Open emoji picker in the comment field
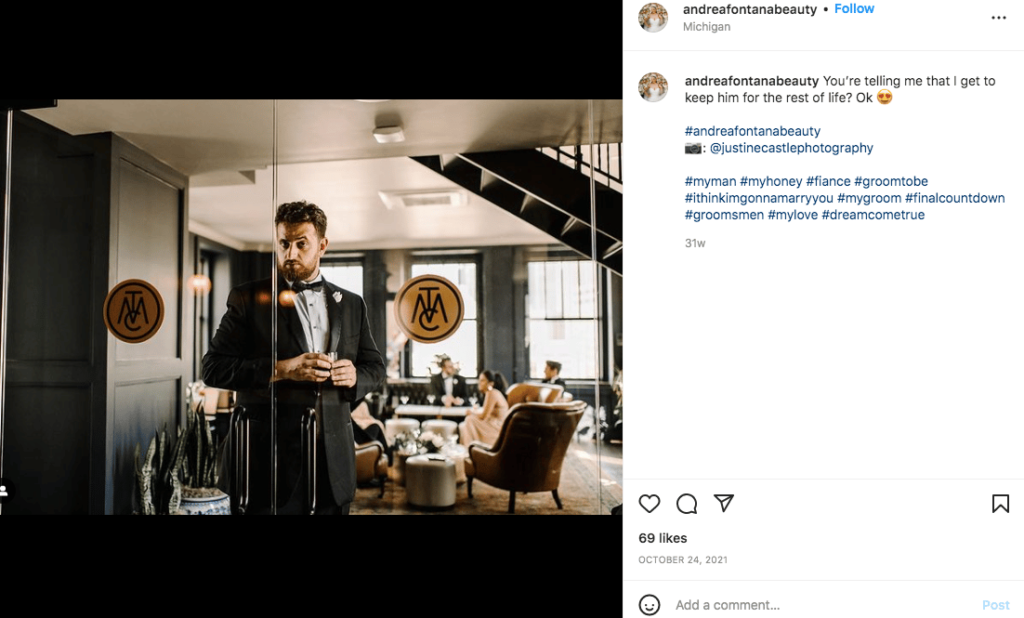The image size is (1024, 618). [x=651, y=605]
